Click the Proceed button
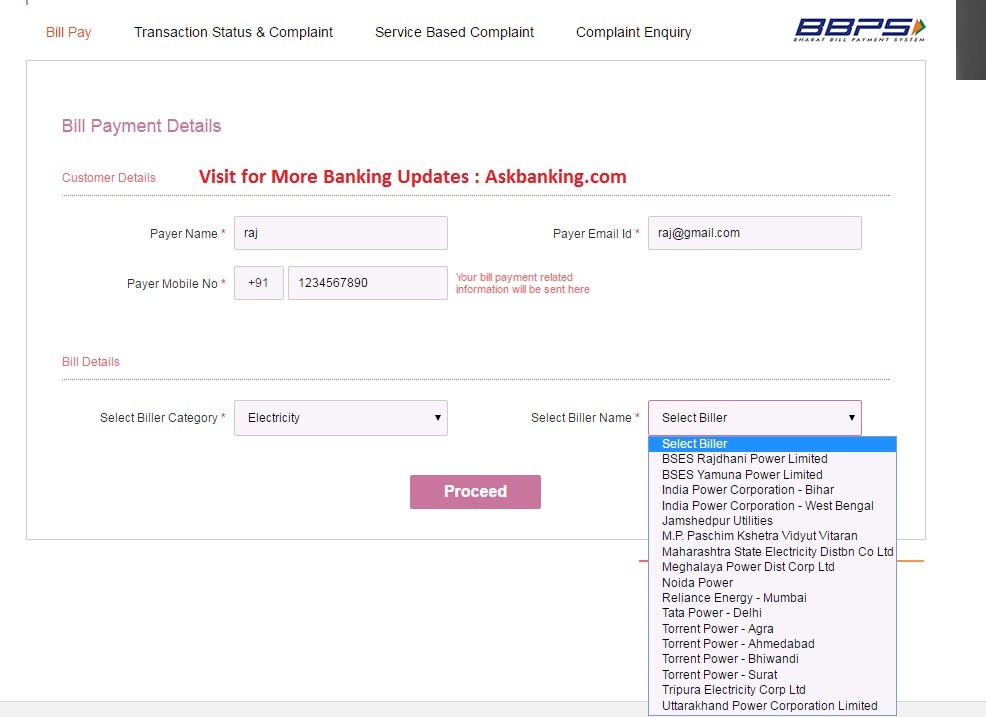Image resolution: width=986 pixels, height=717 pixels. click(x=475, y=491)
